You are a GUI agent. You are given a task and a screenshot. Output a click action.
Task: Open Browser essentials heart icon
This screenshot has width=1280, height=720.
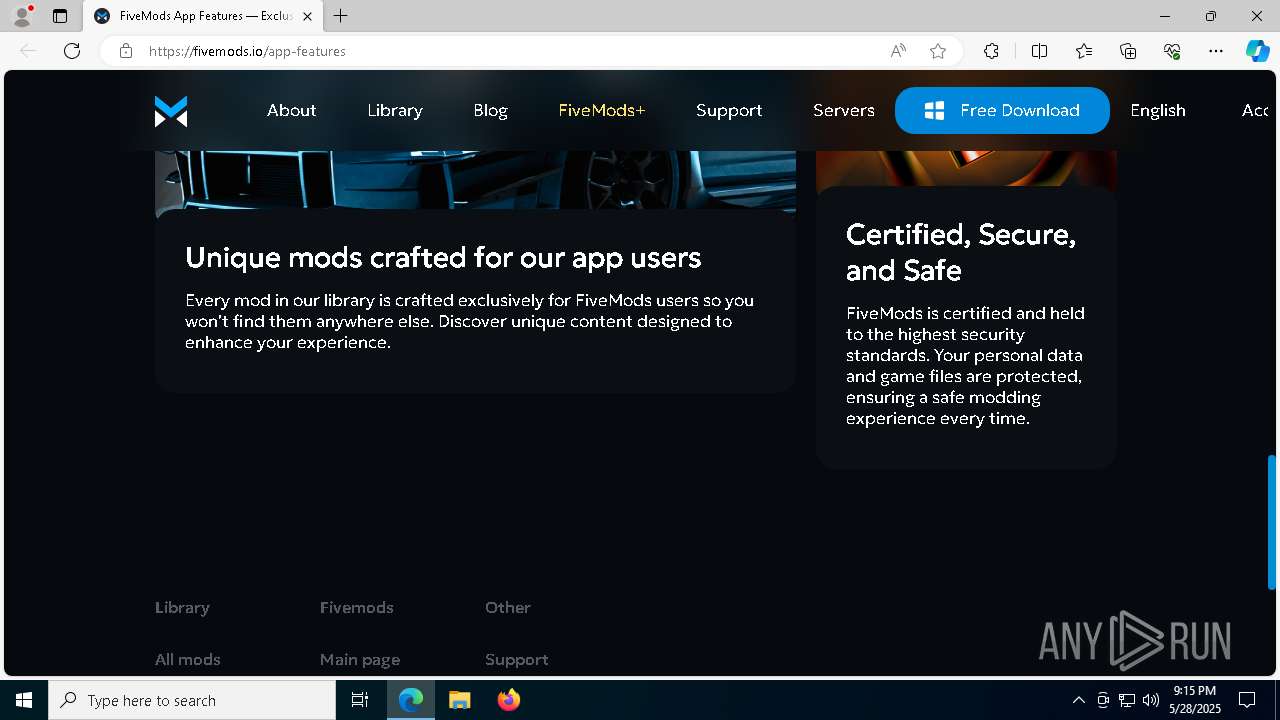point(1172,51)
